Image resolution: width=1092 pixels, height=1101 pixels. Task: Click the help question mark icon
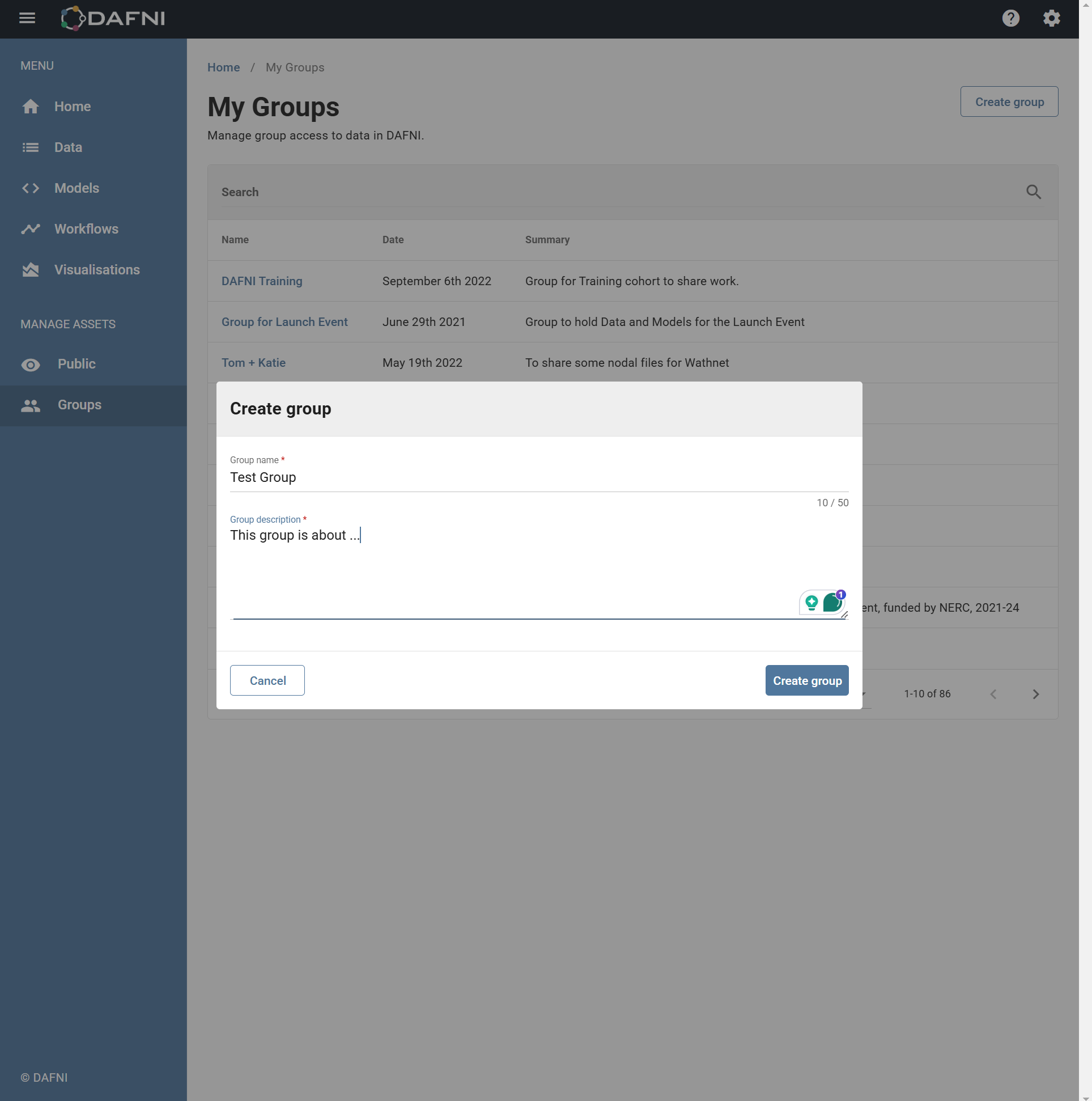pos(1010,18)
